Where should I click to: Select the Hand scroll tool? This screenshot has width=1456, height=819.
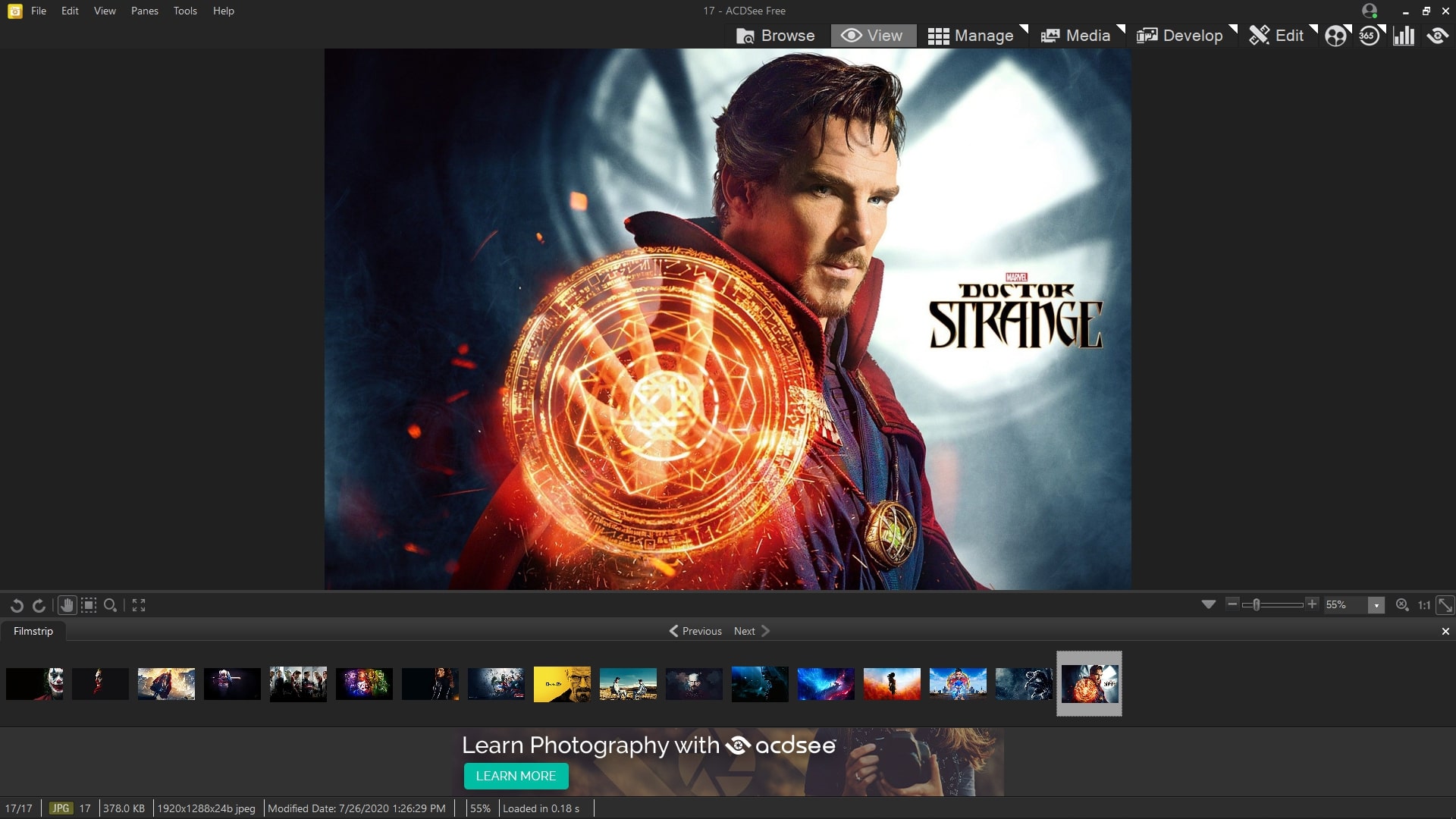click(67, 605)
